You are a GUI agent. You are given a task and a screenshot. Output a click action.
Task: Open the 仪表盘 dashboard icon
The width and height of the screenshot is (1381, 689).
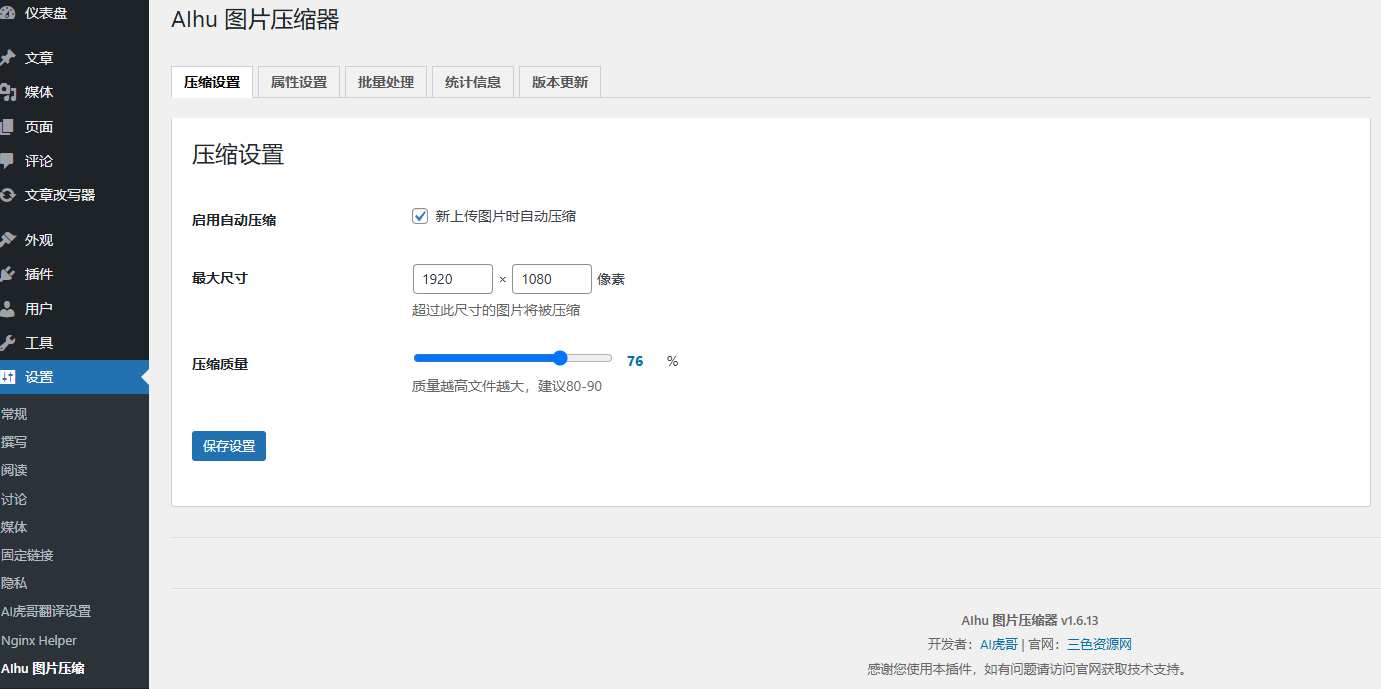tap(14, 14)
